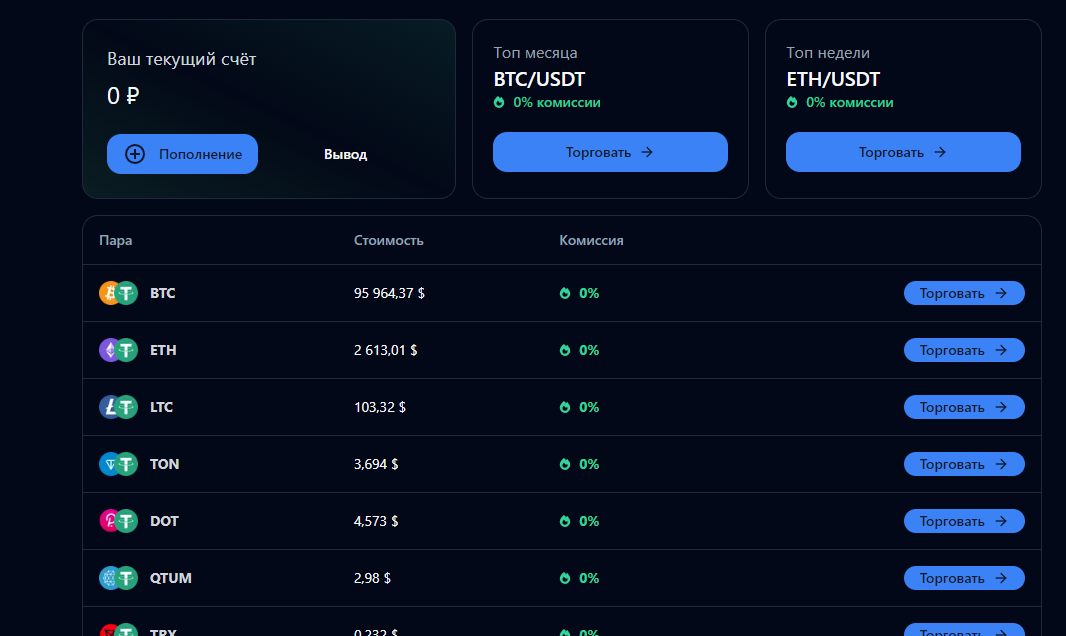Start trading in the TON row
This screenshot has height=636, width=1066.
964,464
